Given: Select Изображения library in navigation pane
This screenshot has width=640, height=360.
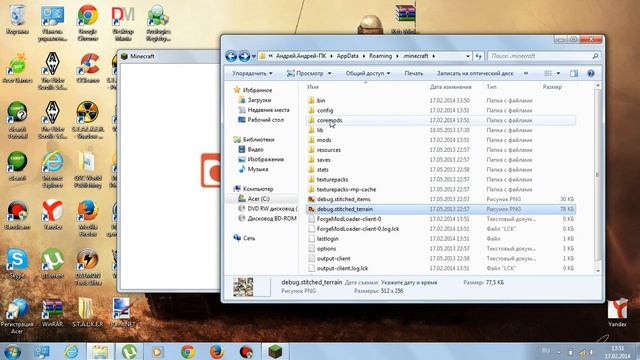Looking at the screenshot, I should pos(265,159).
